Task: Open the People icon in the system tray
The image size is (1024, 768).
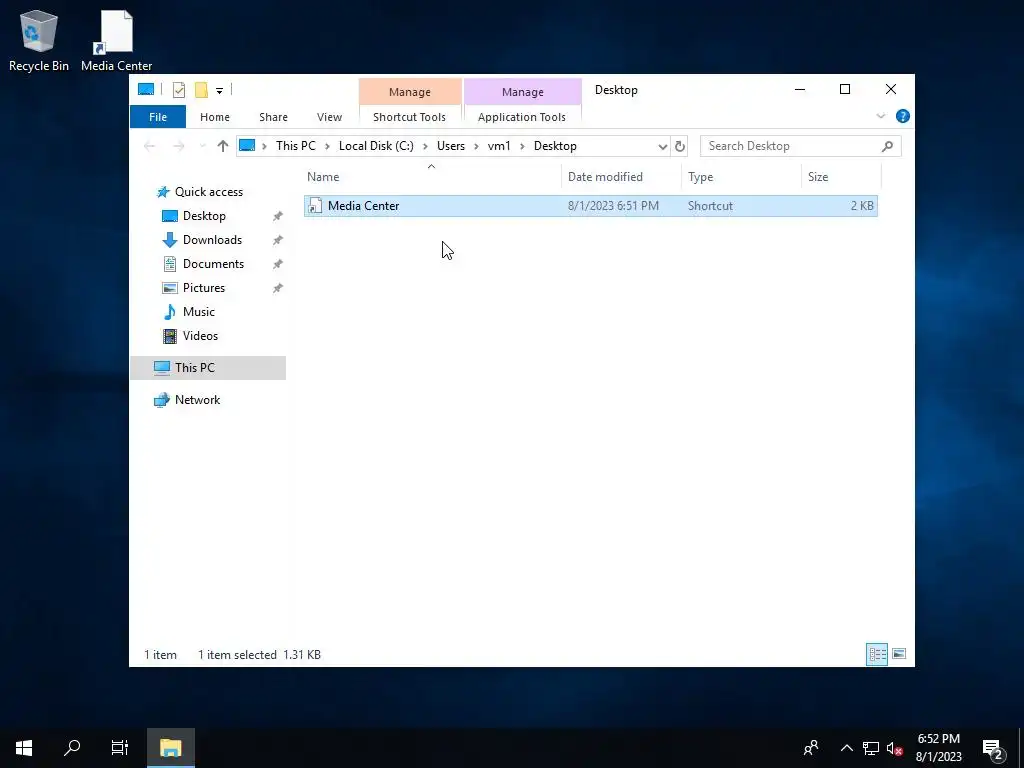Action: coord(811,748)
